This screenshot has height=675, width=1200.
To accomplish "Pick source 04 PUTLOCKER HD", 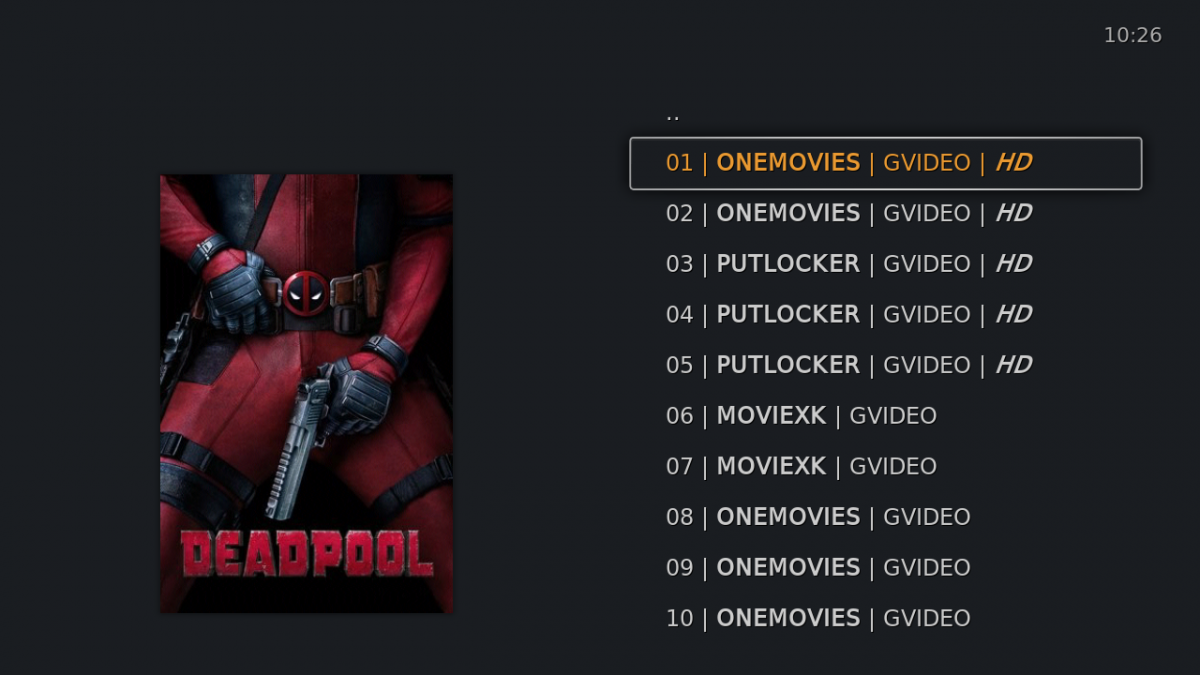I will click(885, 314).
